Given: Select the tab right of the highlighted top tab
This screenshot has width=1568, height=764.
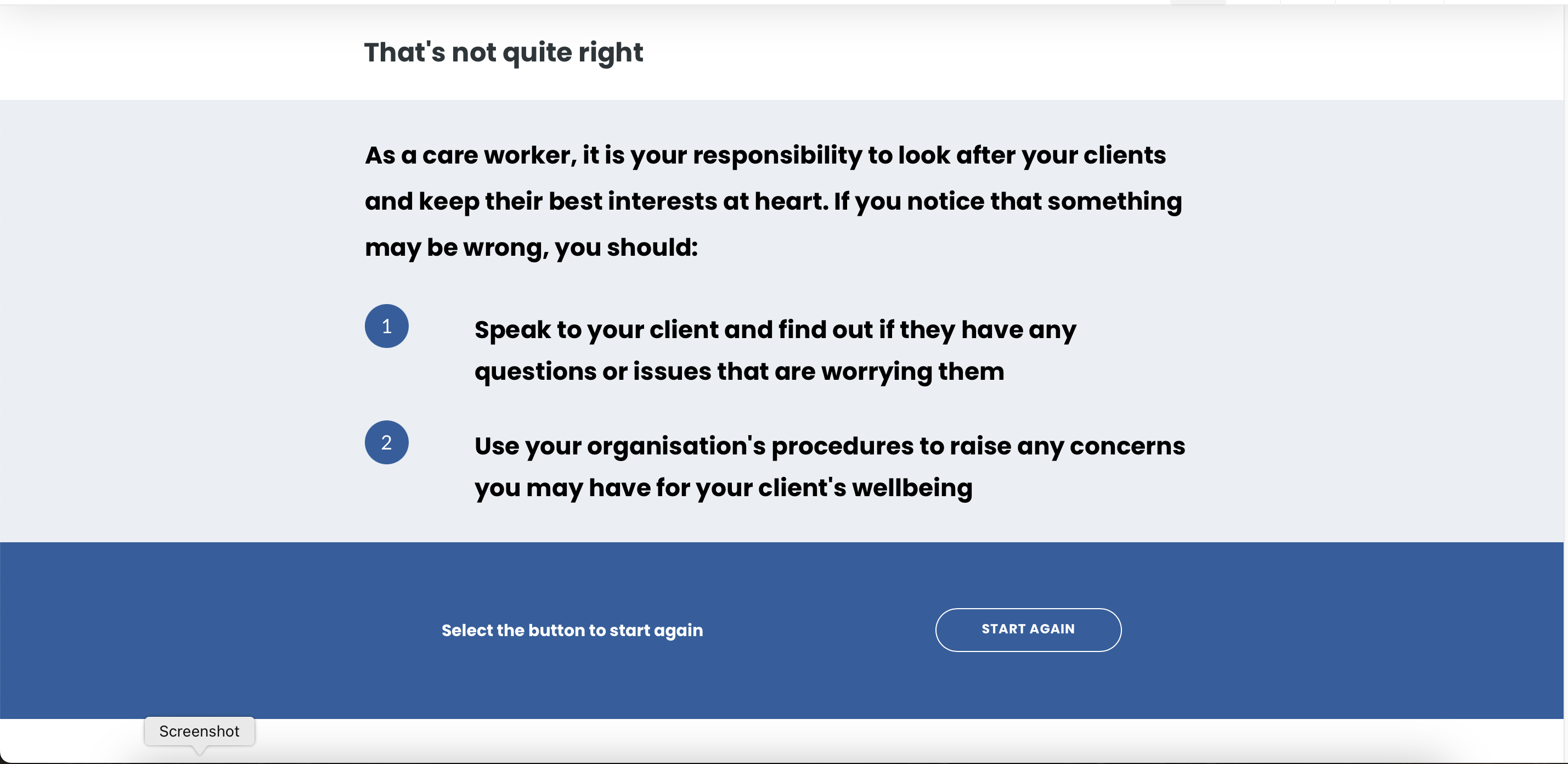Looking at the screenshot, I should pos(1253,2).
